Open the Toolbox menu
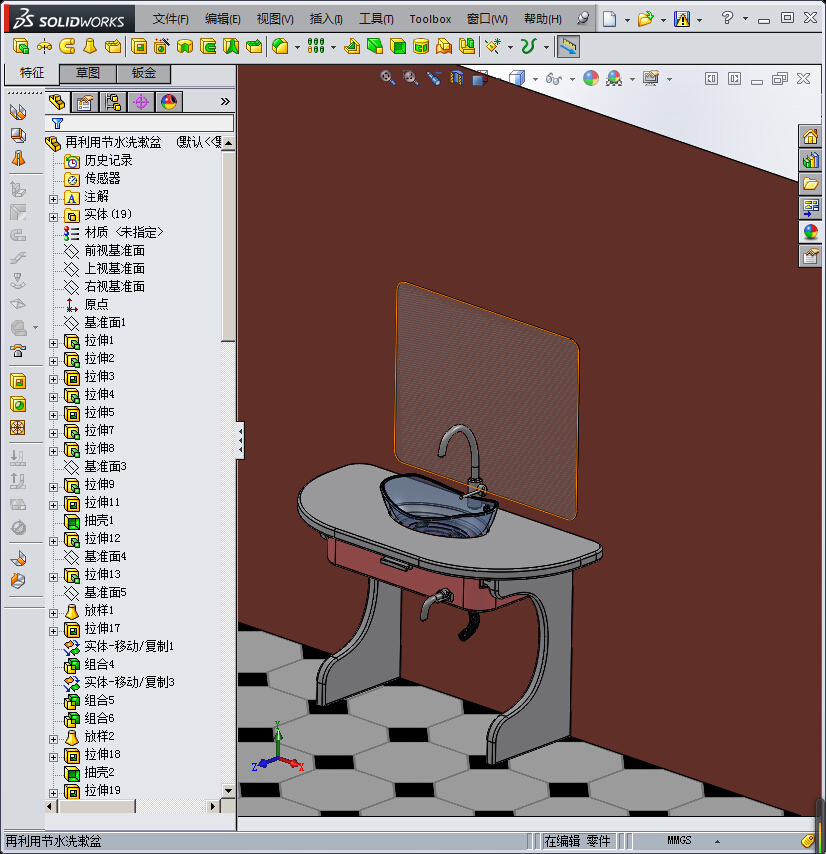 (x=430, y=19)
